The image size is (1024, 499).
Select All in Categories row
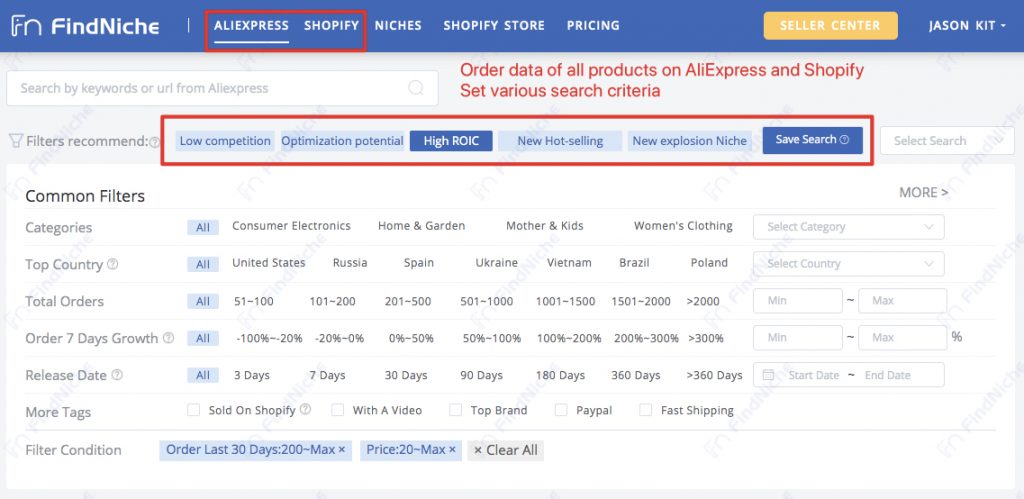[x=203, y=227]
